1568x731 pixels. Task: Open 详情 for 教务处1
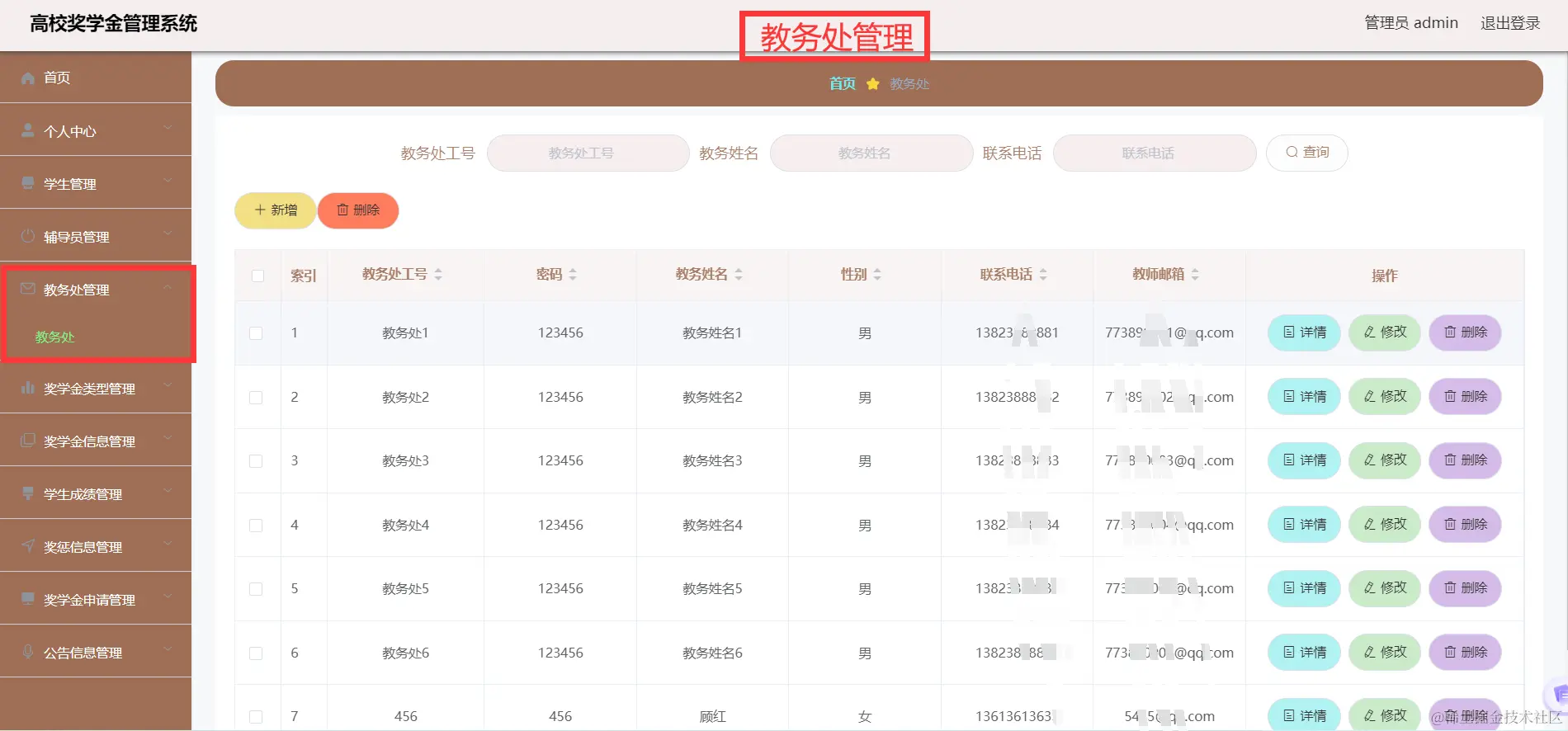point(1304,332)
